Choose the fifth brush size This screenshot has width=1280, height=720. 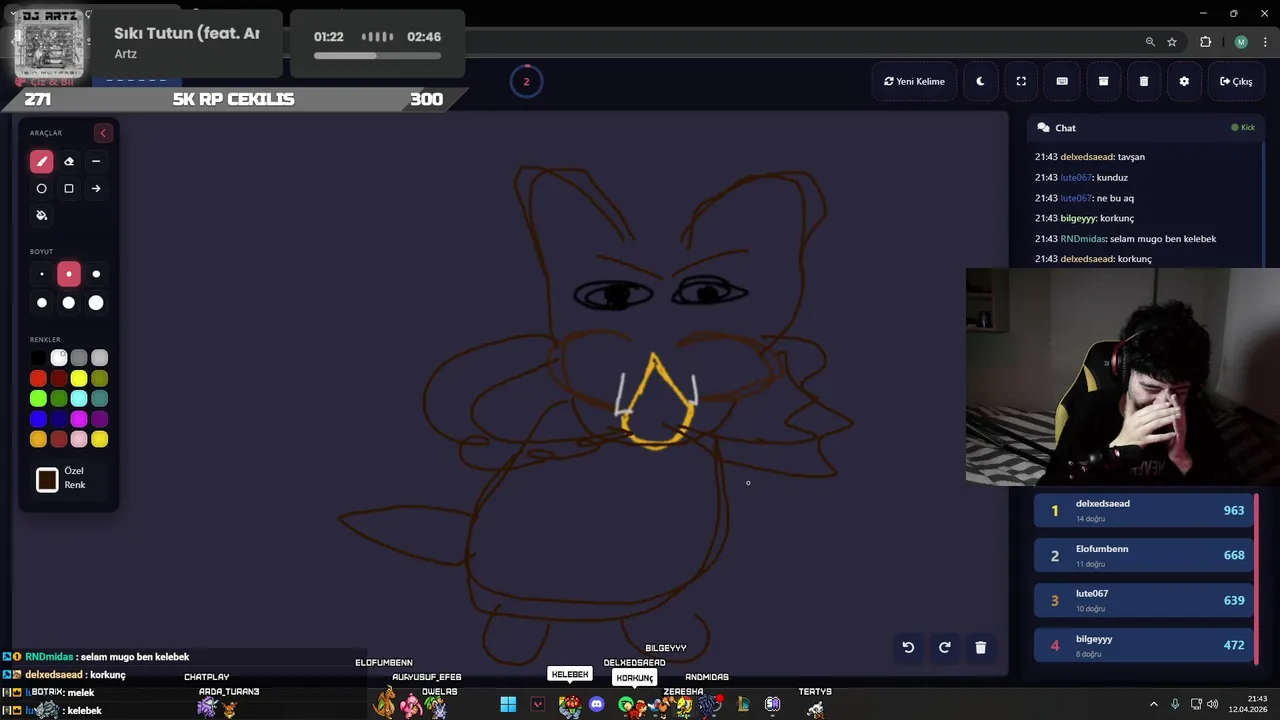69,302
